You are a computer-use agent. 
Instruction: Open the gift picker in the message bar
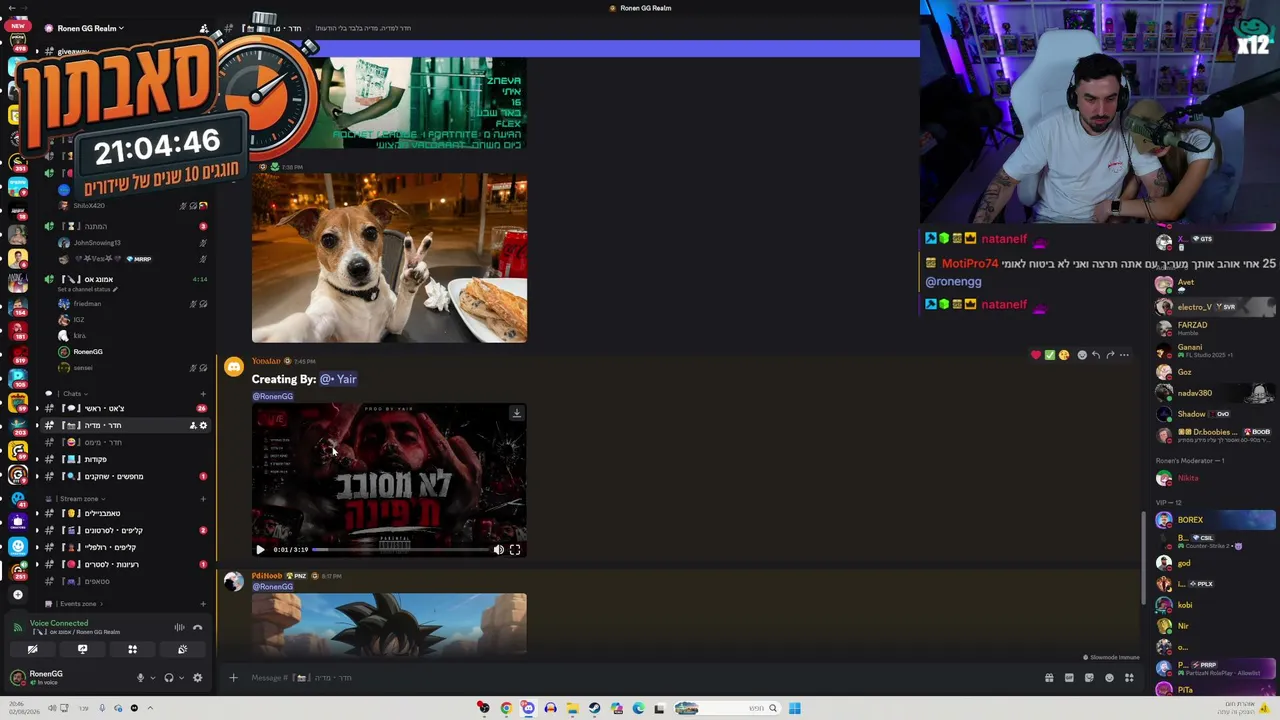(x=1049, y=678)
